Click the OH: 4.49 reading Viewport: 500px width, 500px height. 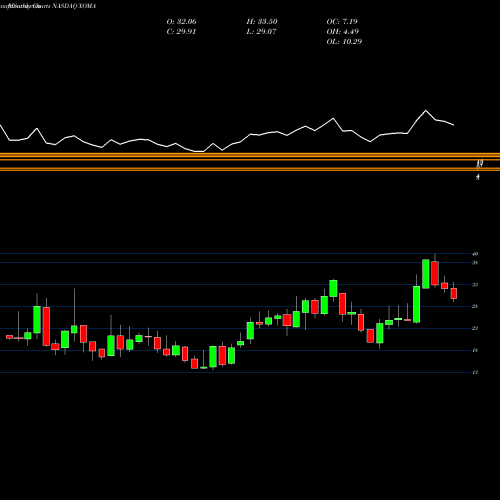(342, 32)
